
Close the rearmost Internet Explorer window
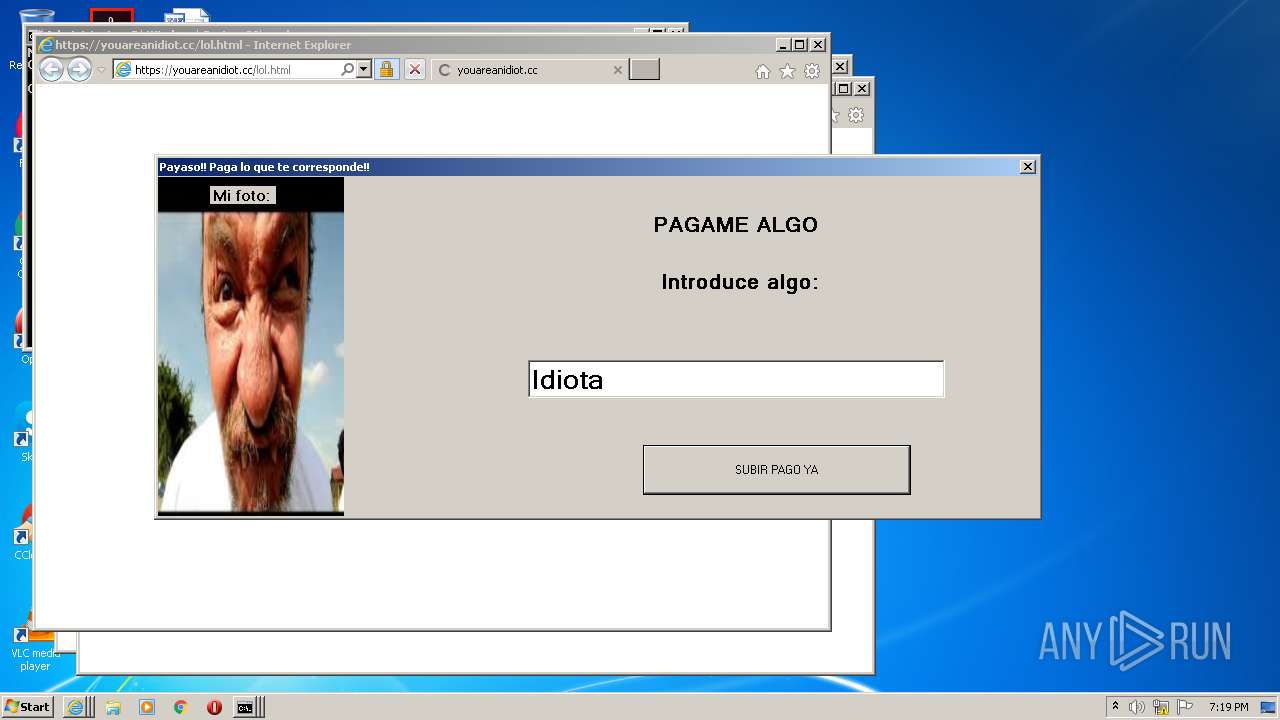862,89
